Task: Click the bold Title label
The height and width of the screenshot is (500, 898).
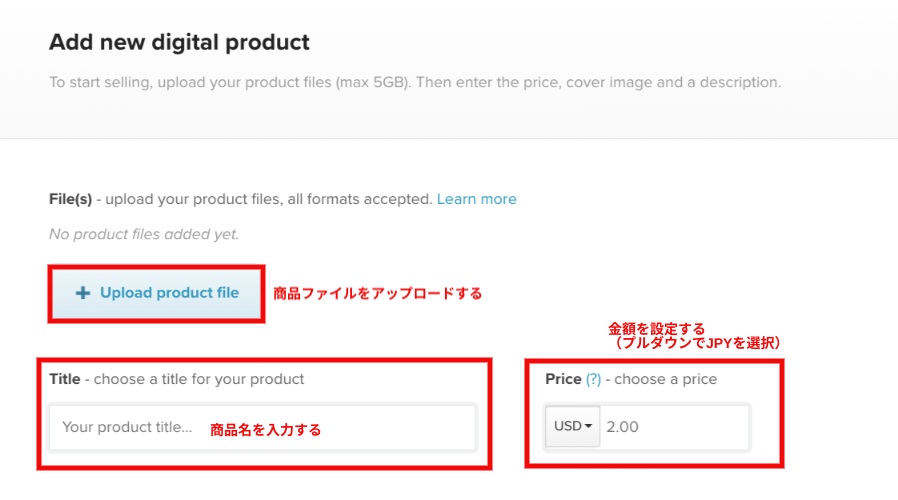Action: [65, 379]
